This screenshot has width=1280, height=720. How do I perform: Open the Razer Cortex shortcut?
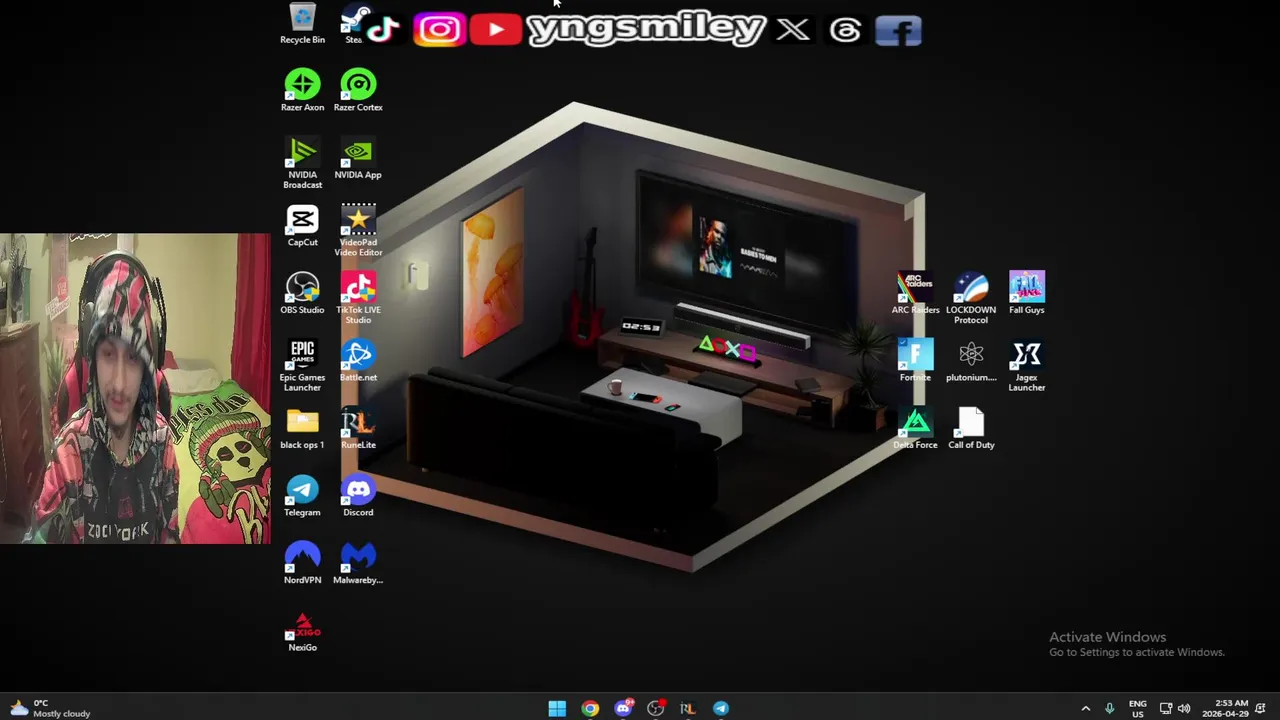click(x=358, y=90)
